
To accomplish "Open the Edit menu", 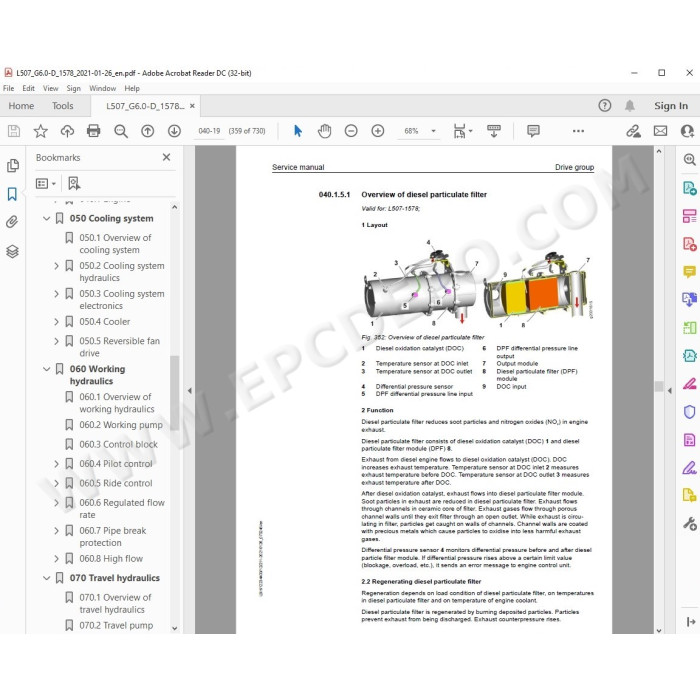I will point(29,88).
